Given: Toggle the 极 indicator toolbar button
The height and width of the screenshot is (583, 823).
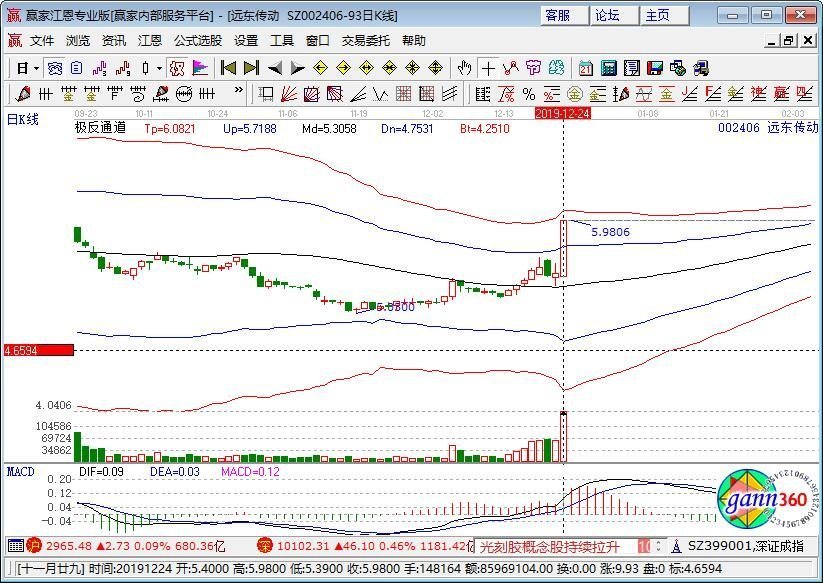Looking at the screenshot, I should (x=177, y=68).
